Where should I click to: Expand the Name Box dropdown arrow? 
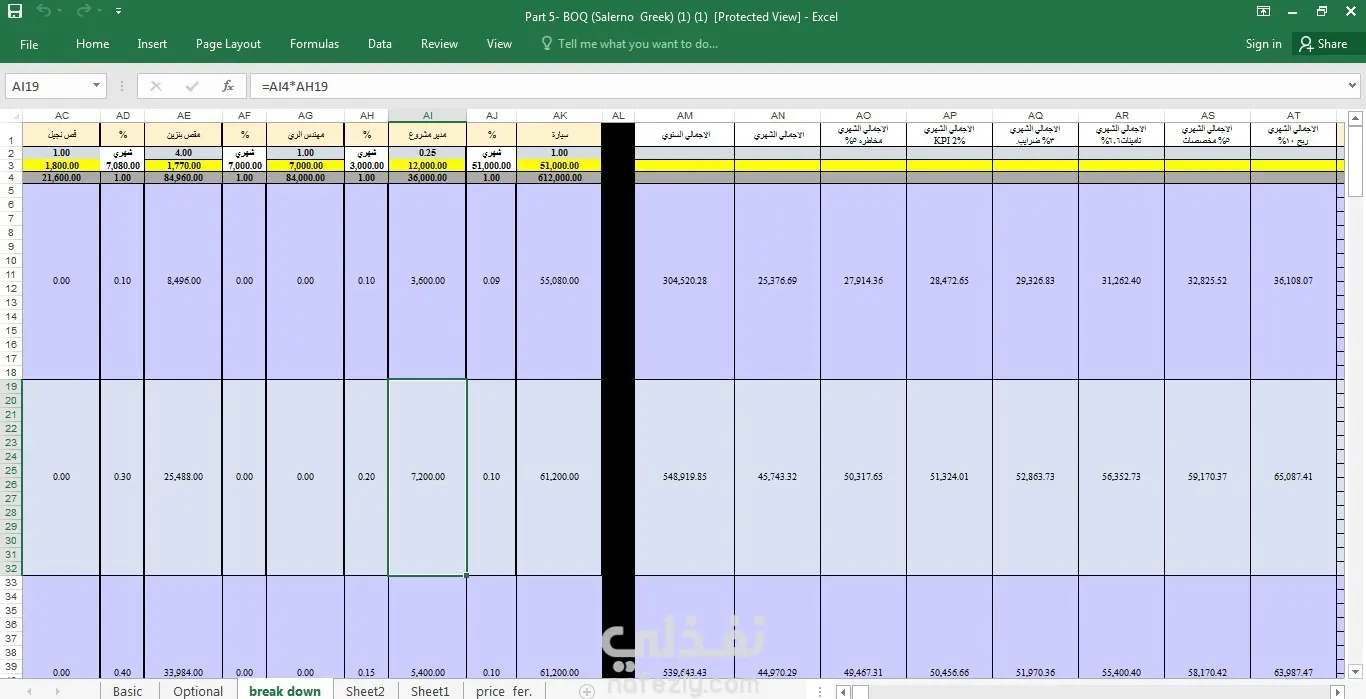(x=97, y=86)
